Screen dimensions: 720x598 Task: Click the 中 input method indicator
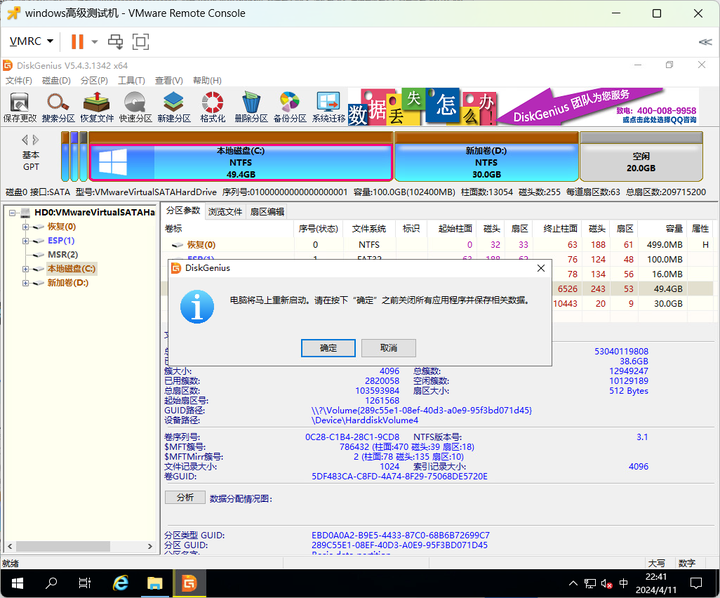pyautogui.click(x=623, y=583)
